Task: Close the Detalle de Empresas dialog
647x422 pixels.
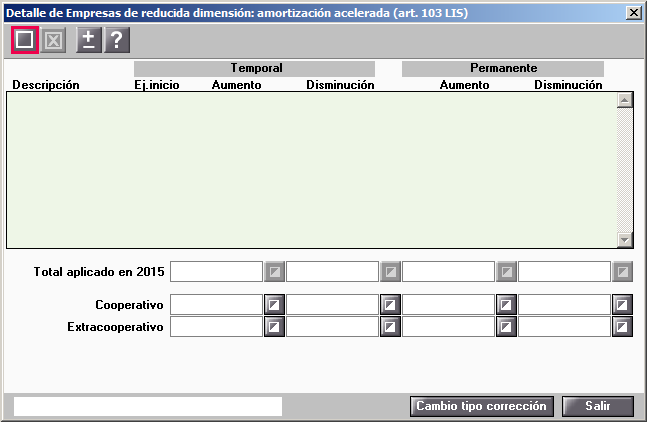Action: (634, 13)
